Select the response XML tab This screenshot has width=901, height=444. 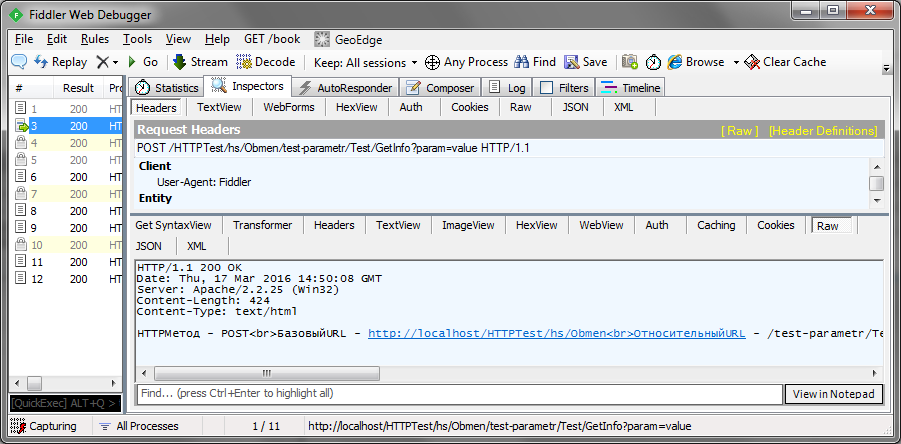click(x=197, y=246)
